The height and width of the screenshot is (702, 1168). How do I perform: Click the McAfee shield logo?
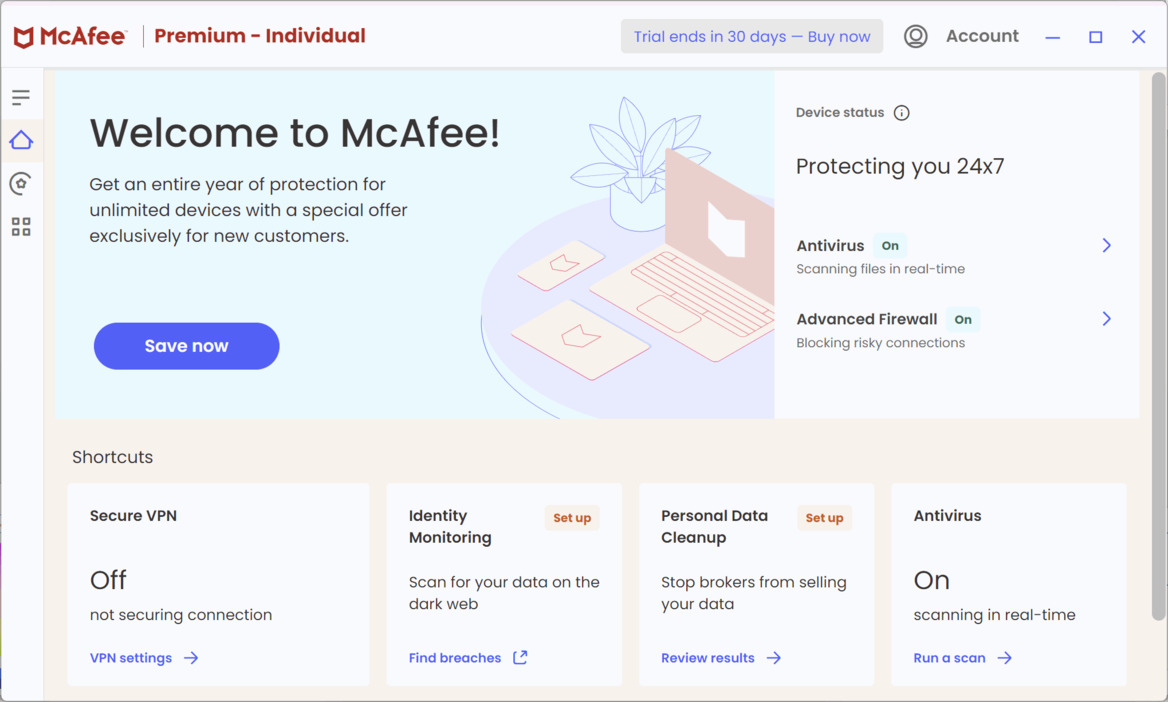(x=24, y=37)
